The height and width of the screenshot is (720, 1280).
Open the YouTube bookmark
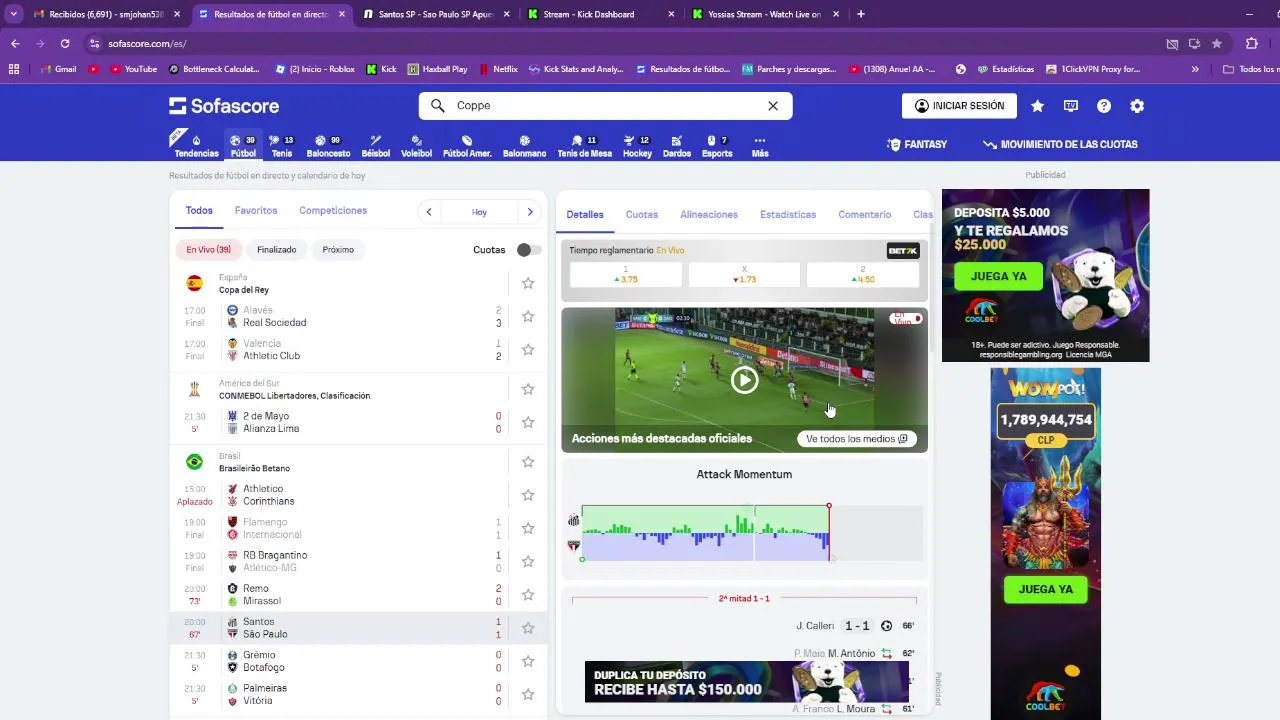point(132,69)
